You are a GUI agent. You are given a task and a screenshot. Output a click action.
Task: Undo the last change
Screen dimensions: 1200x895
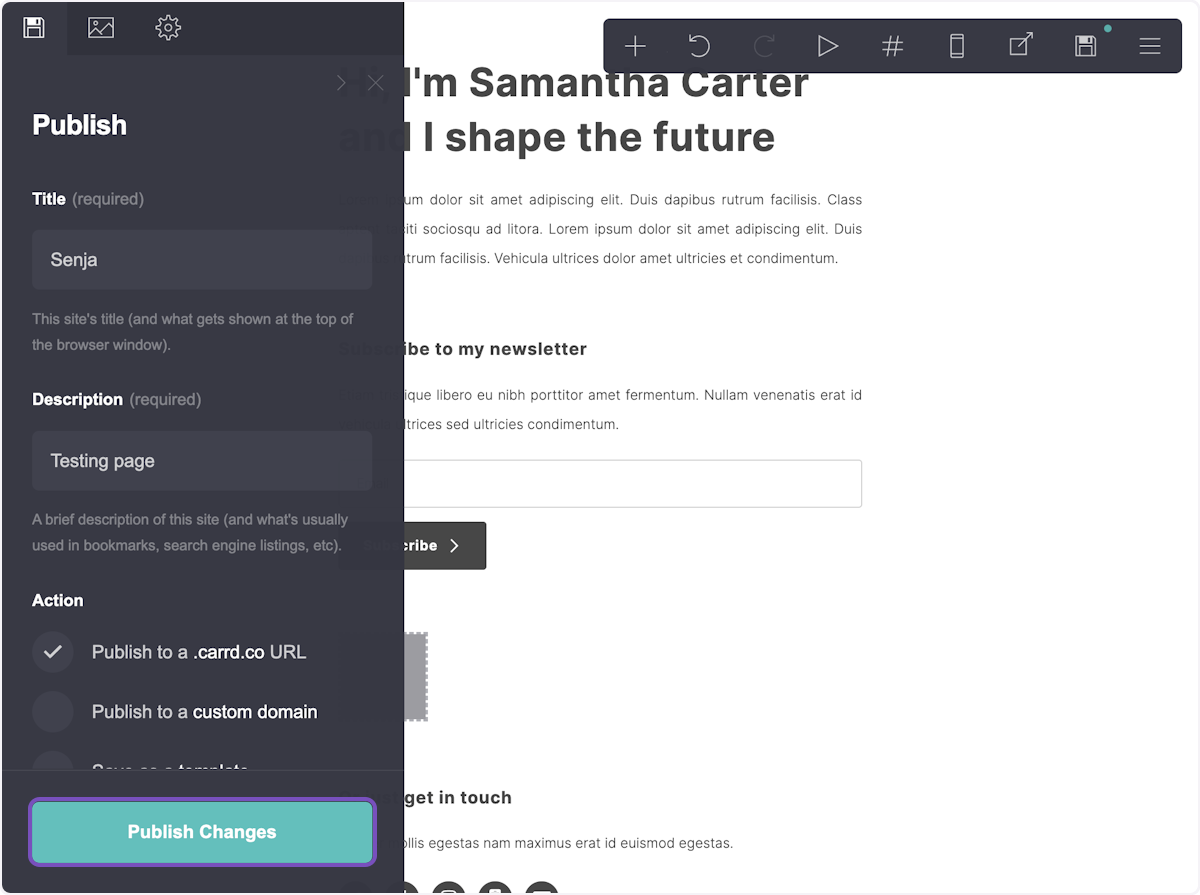point(699,46)
